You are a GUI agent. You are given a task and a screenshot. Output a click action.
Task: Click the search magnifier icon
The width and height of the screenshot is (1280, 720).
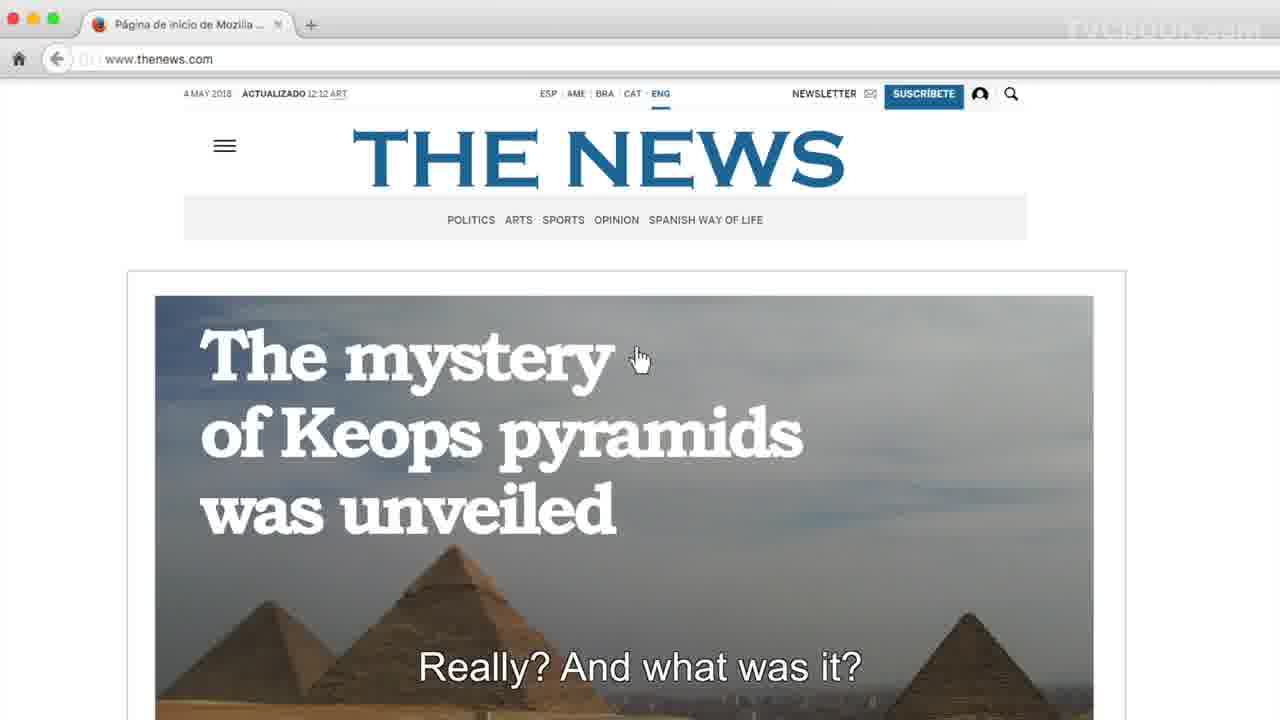[x=1011, y=94]
